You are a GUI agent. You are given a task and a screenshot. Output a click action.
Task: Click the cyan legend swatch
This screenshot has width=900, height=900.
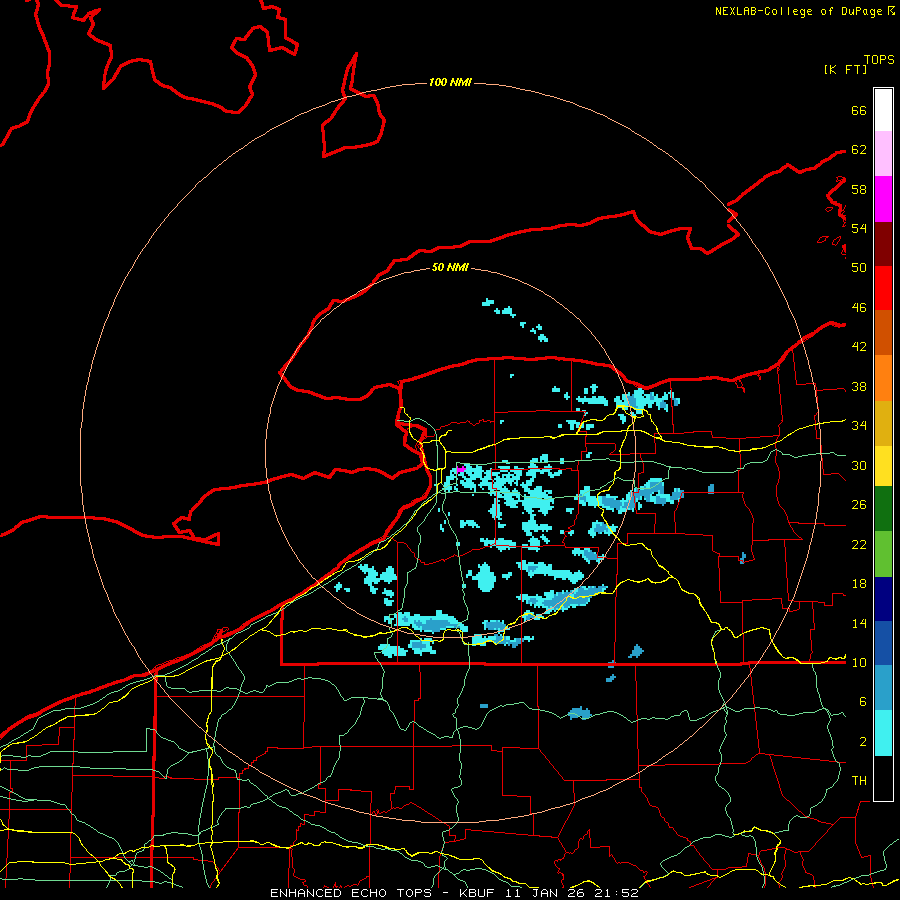(x=883, y=733)
